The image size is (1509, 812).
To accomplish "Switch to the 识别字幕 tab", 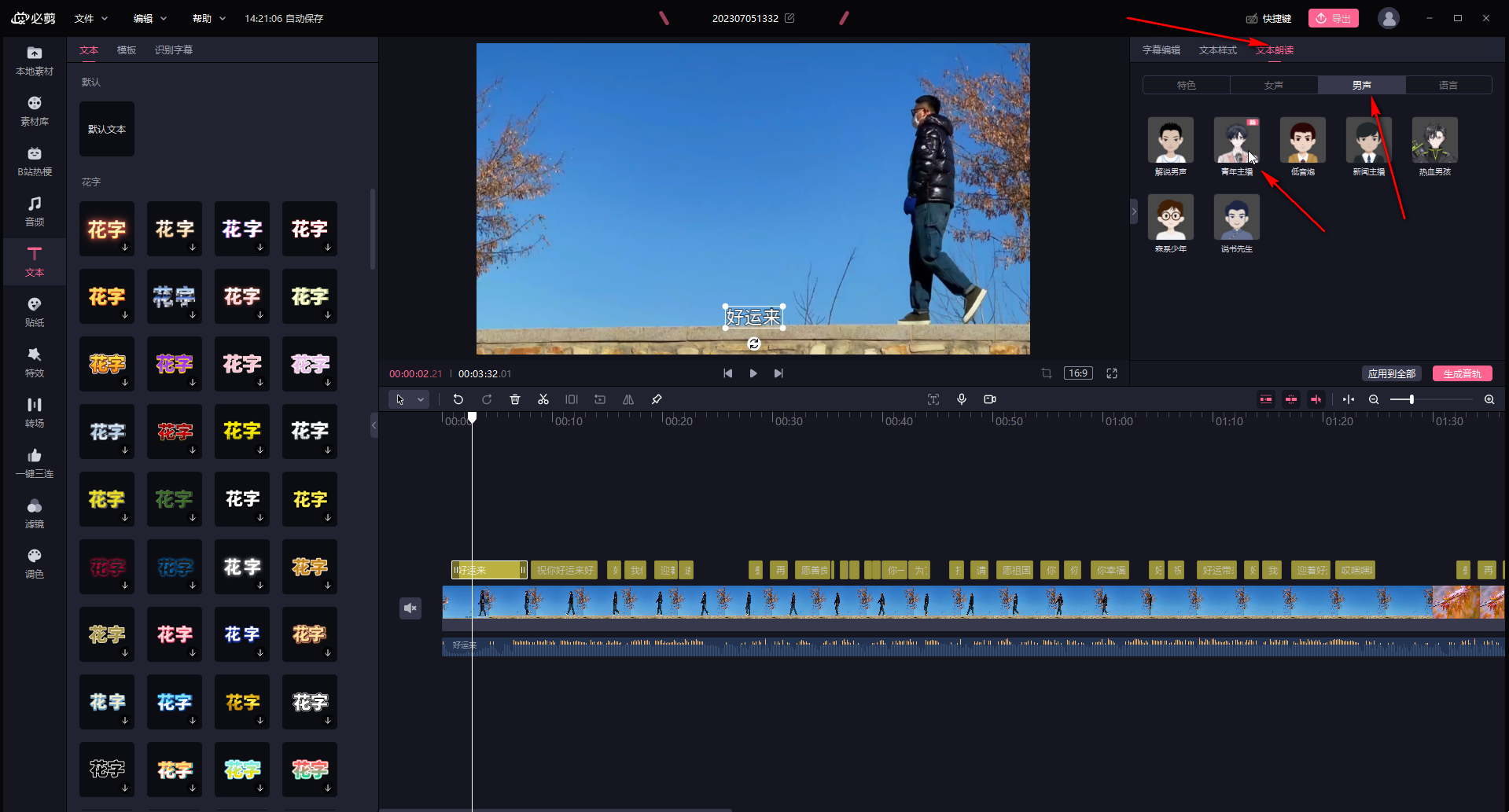I will 174,50.
